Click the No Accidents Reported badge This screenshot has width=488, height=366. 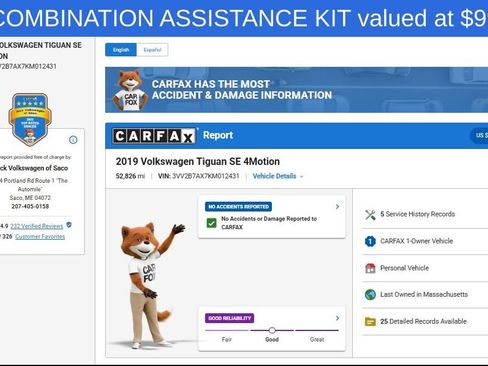(238, 207)
